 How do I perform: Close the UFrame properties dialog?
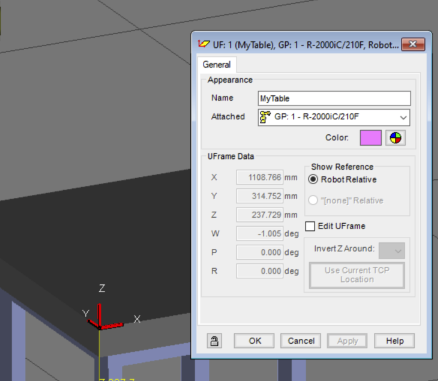click(x=413, y=44)
